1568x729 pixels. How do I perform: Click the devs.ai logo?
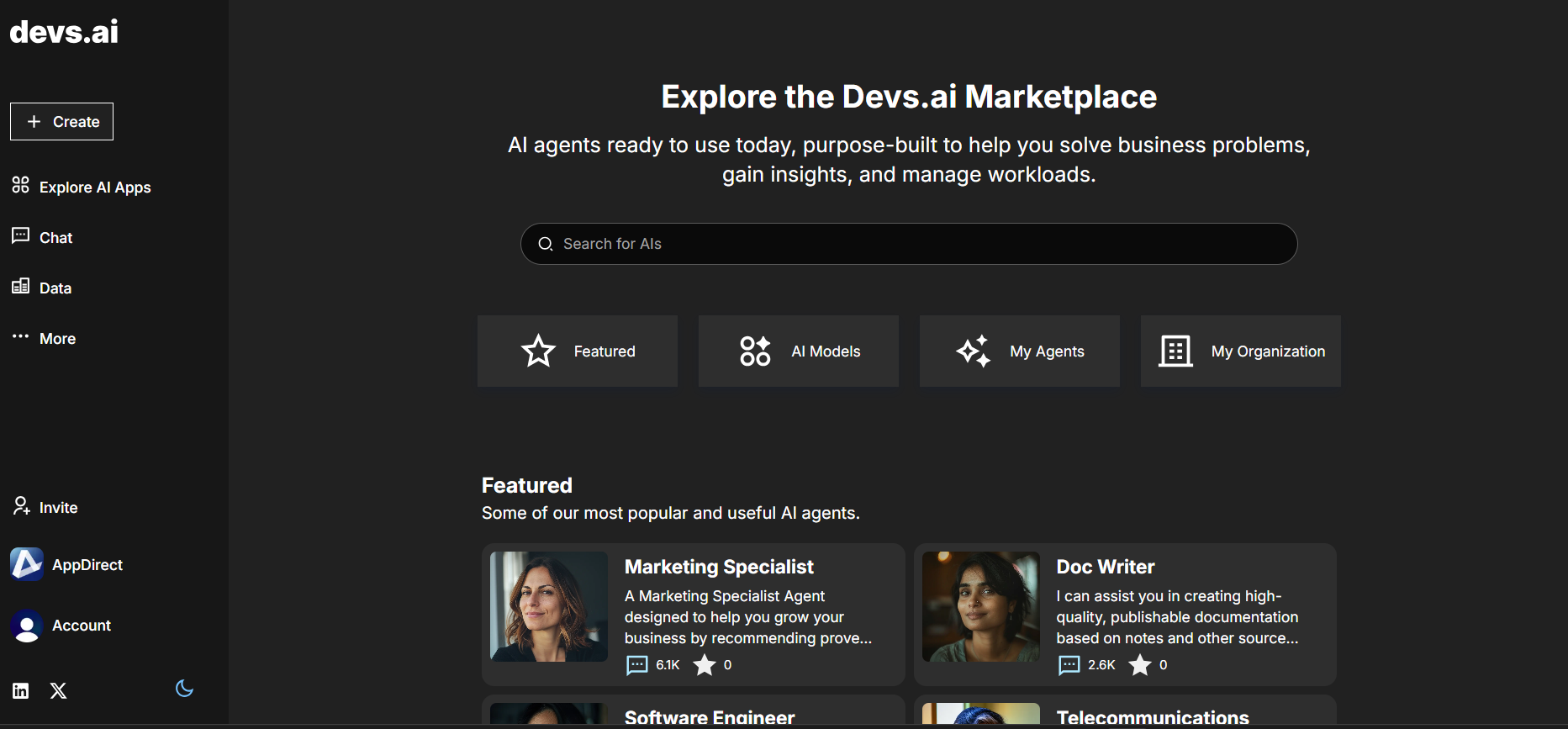click(x=64, y=32)
